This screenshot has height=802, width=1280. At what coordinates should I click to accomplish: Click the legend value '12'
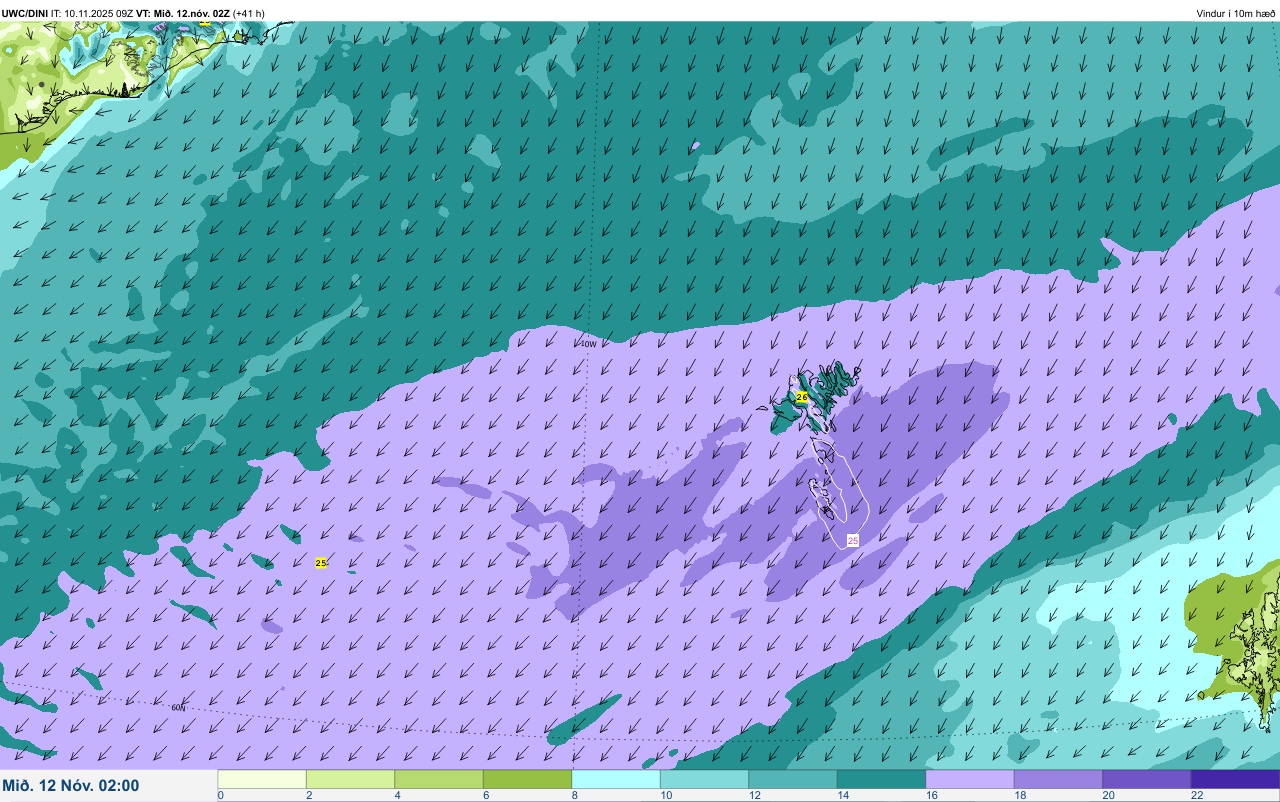[754, 795]
